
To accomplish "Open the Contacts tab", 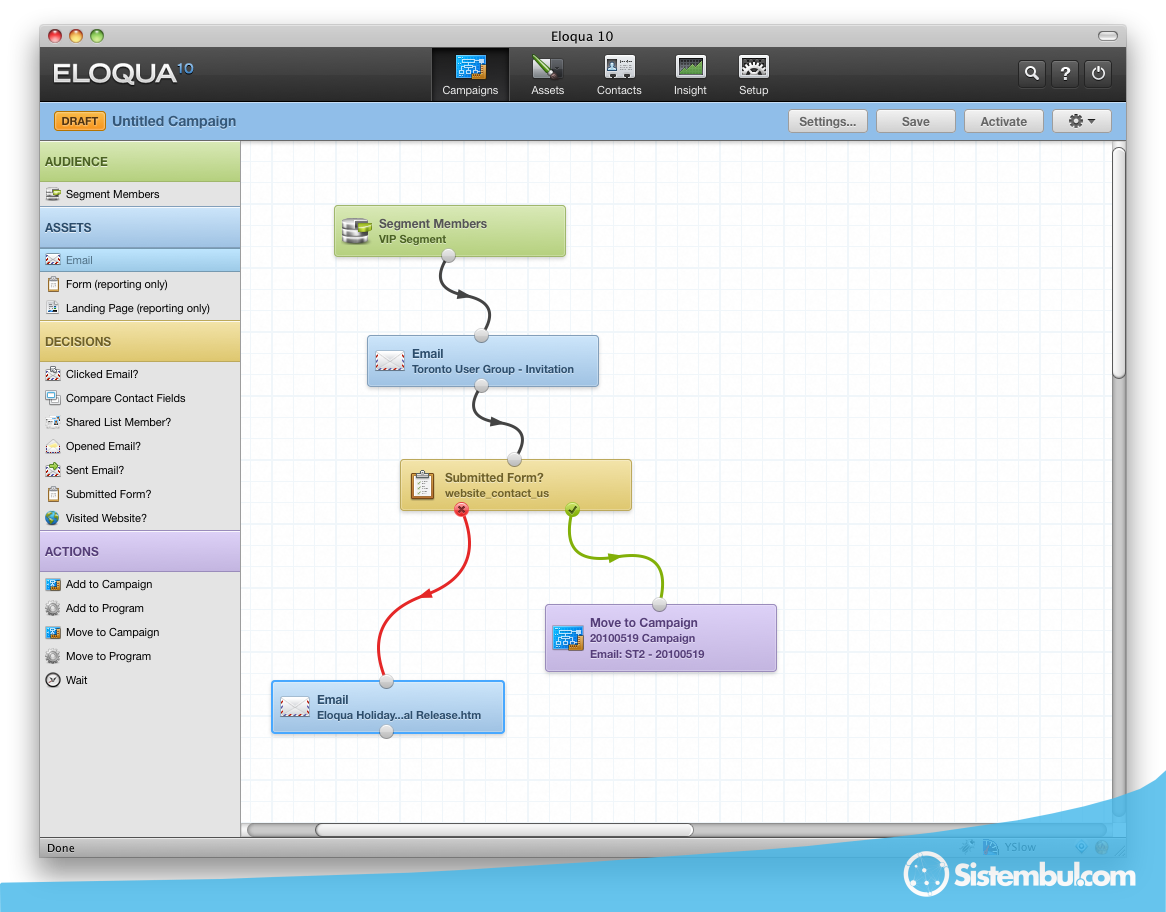I will [619, 75].
